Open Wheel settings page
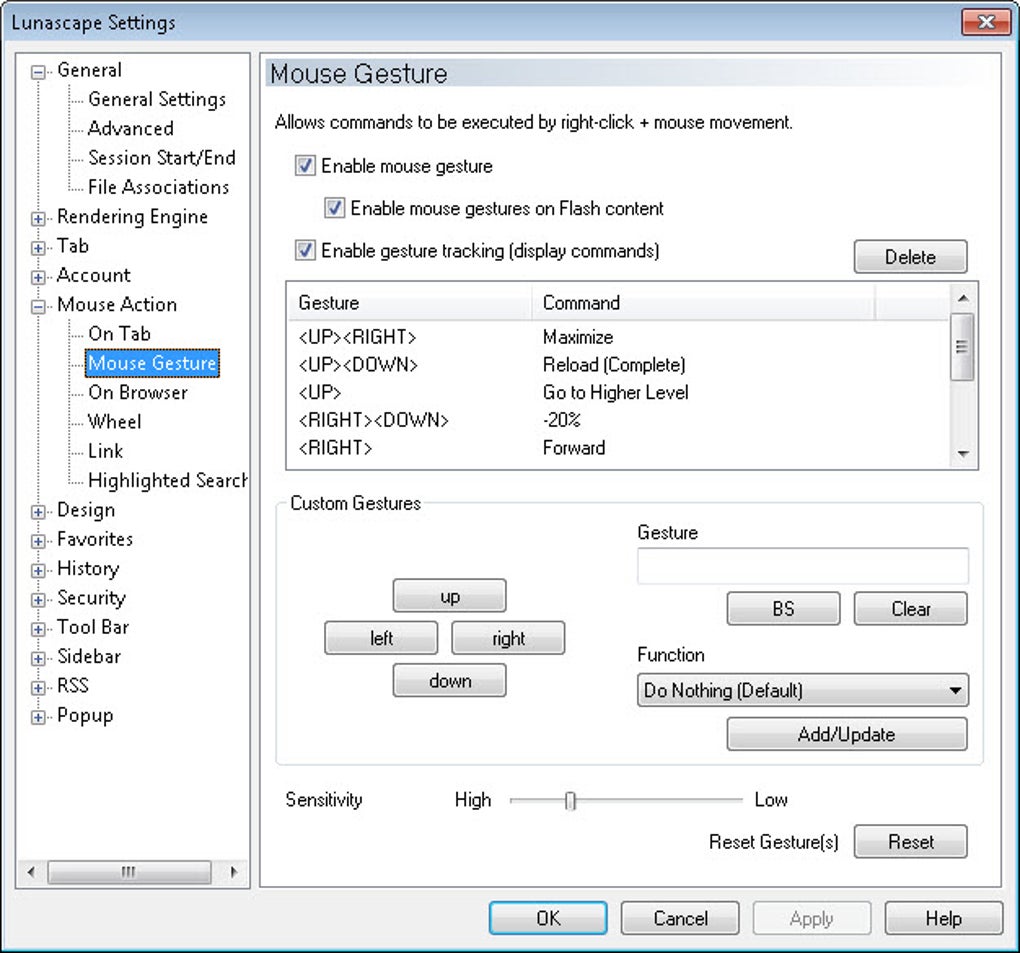This screenshot has width=1020, height=953. (x=114, y=422)
